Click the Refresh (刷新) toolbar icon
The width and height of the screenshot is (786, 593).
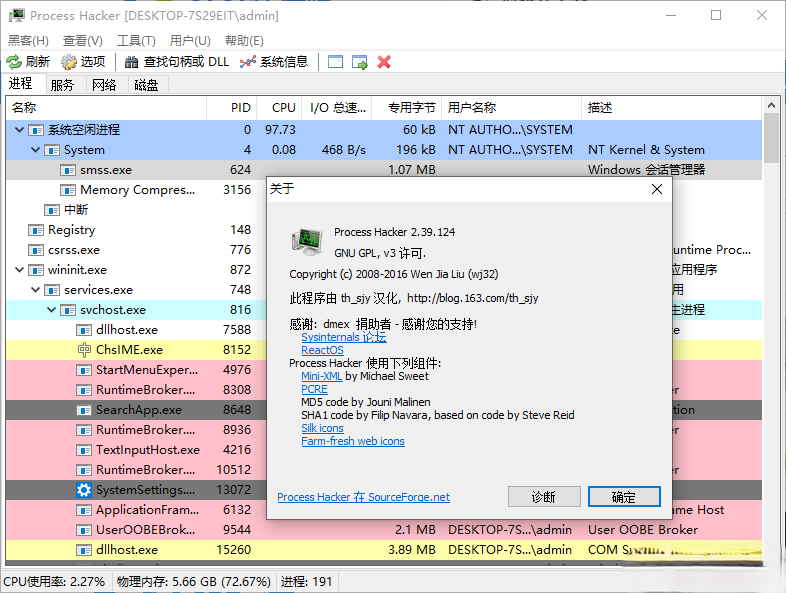point(14,62)
